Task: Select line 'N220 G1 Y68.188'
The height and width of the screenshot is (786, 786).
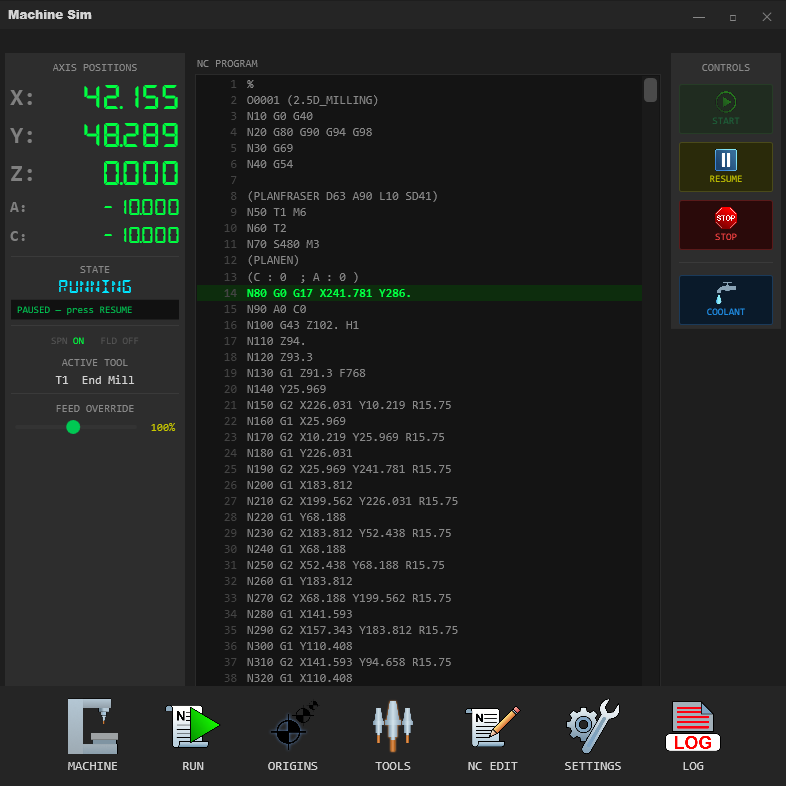Action: point(419,518)
